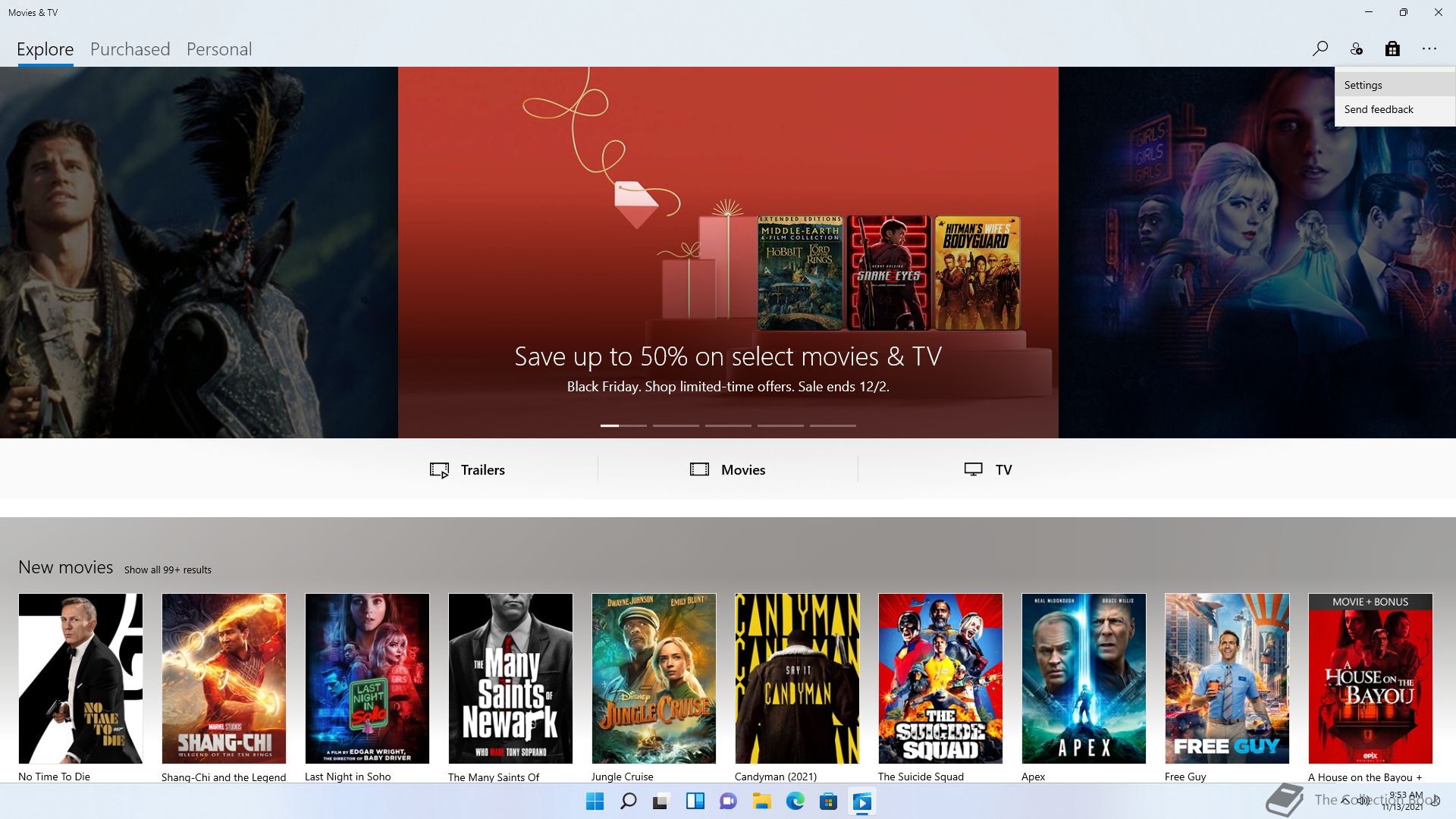Open Candyman (2021) poster

click(x=797, y=679)
